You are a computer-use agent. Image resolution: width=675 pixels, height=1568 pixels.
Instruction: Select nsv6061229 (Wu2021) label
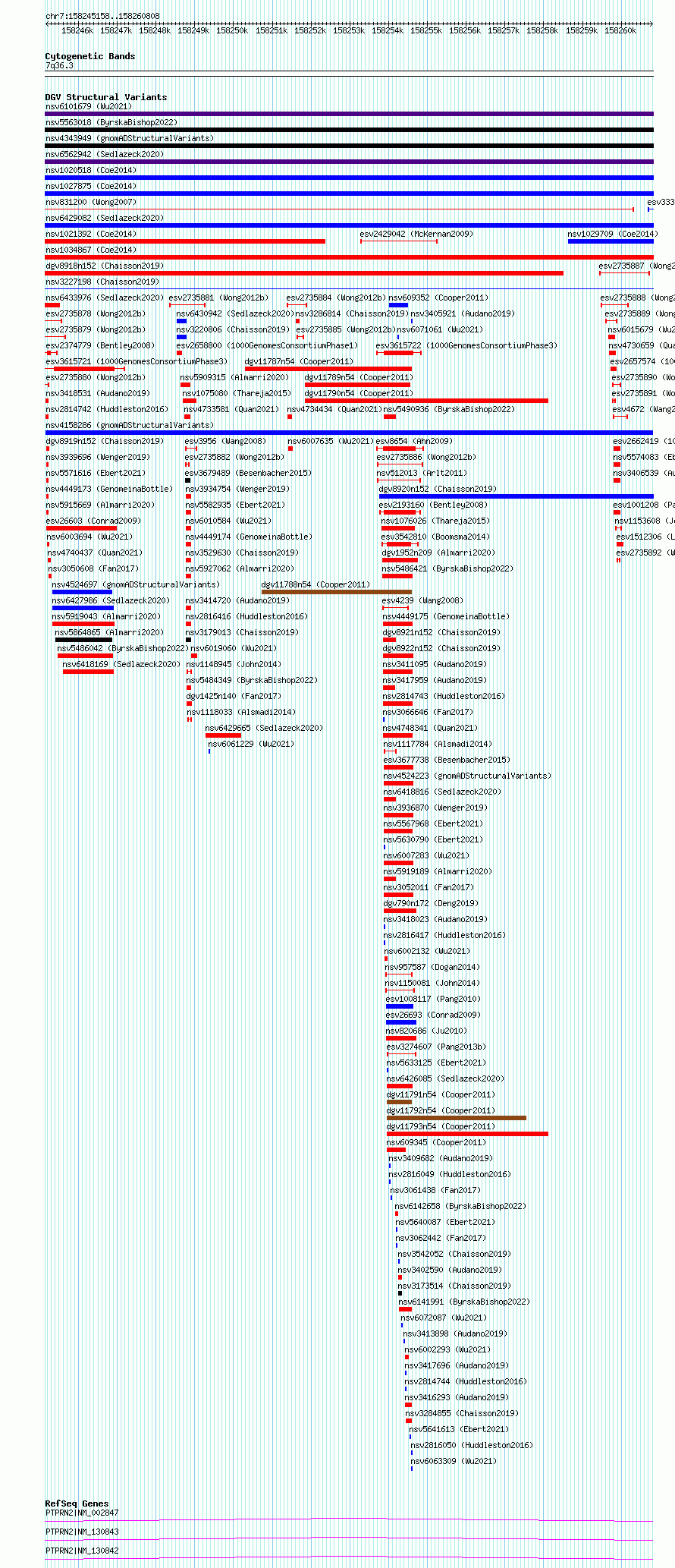click(251, 744)
